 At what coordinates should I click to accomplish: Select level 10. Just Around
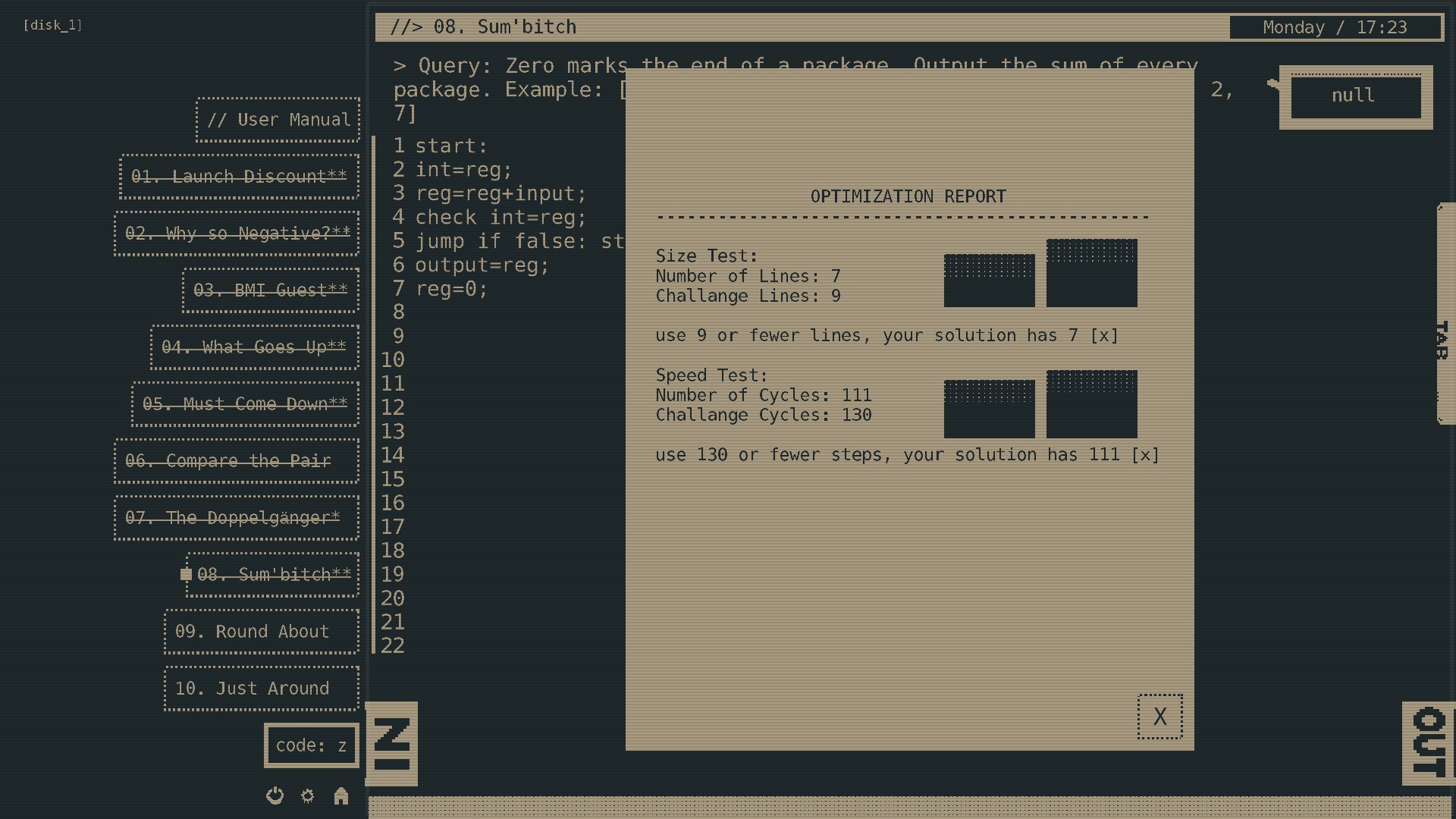[262, 689]
